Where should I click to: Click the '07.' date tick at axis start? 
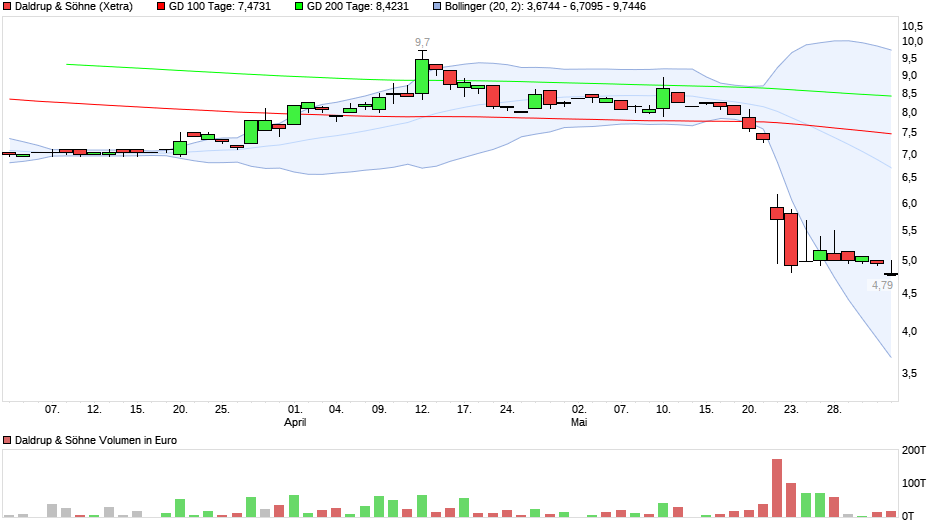point(52,410)
